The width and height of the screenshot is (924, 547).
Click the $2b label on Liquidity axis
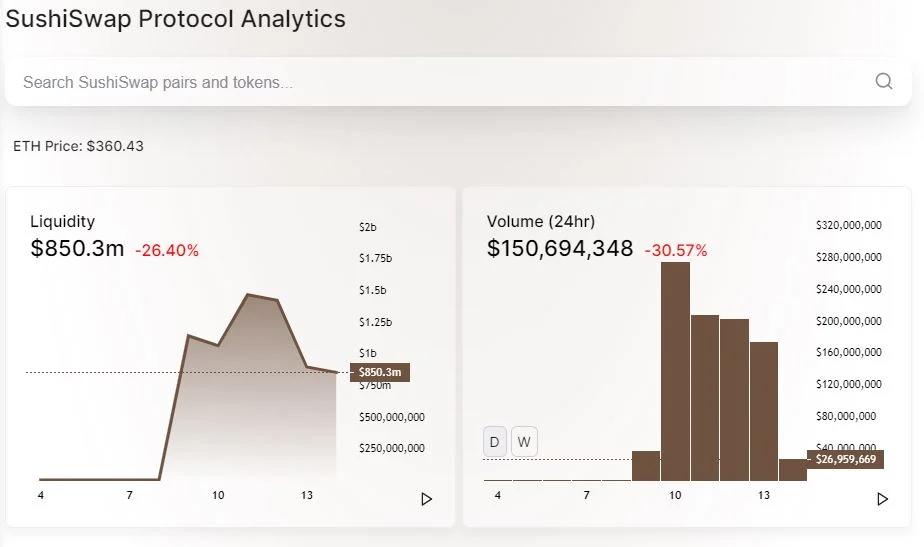coord(368,227)
